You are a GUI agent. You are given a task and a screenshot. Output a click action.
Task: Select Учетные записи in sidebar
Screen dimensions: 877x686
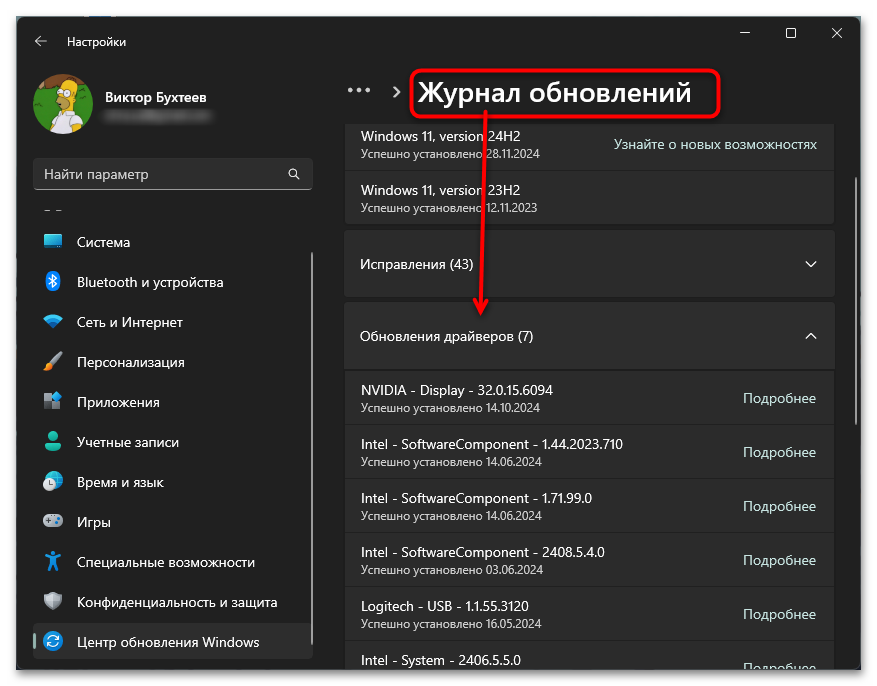pyautogui.click(x=172, y=442)
